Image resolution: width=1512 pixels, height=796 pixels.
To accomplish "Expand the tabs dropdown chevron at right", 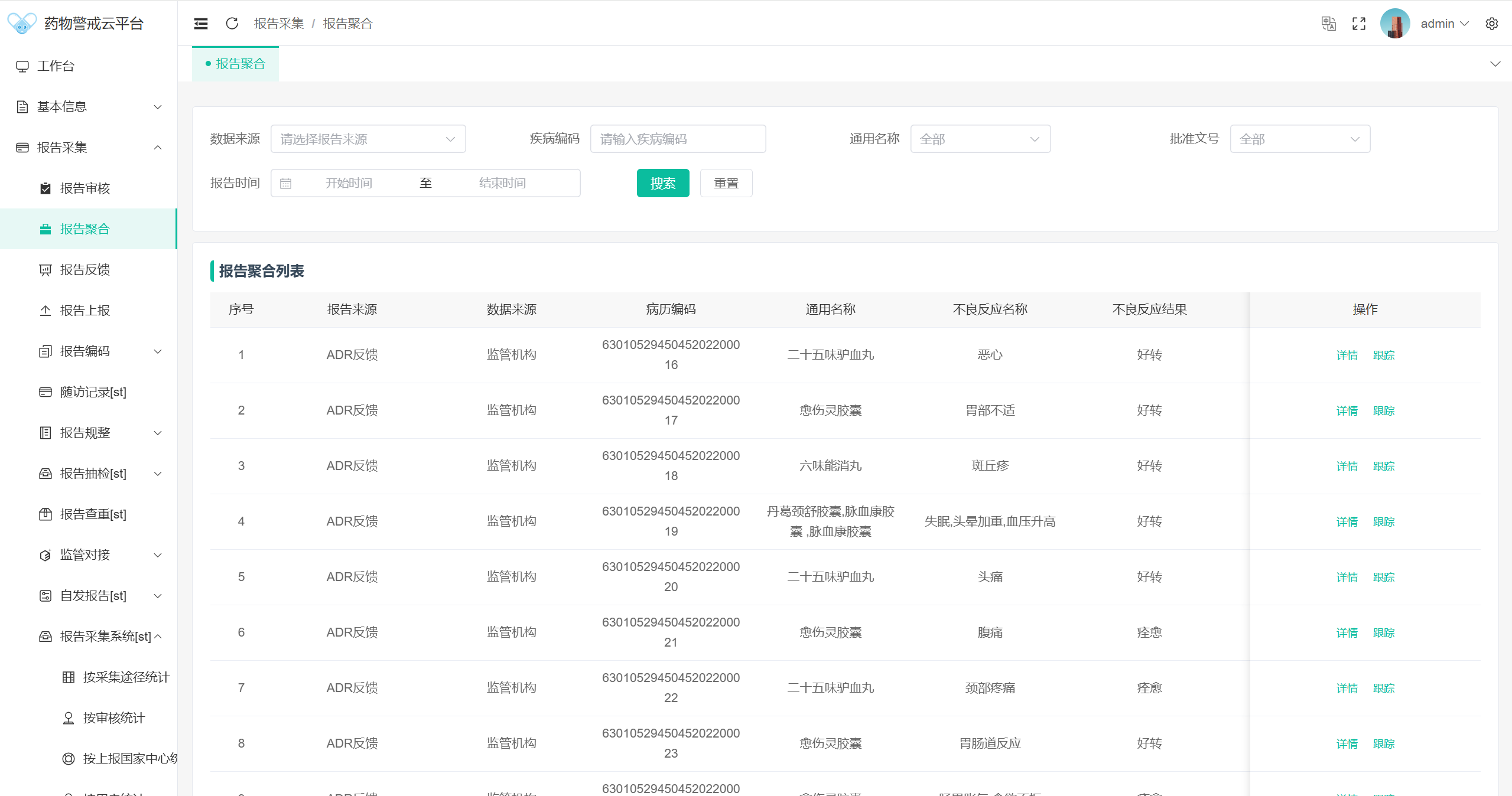I will [1495, 64].
